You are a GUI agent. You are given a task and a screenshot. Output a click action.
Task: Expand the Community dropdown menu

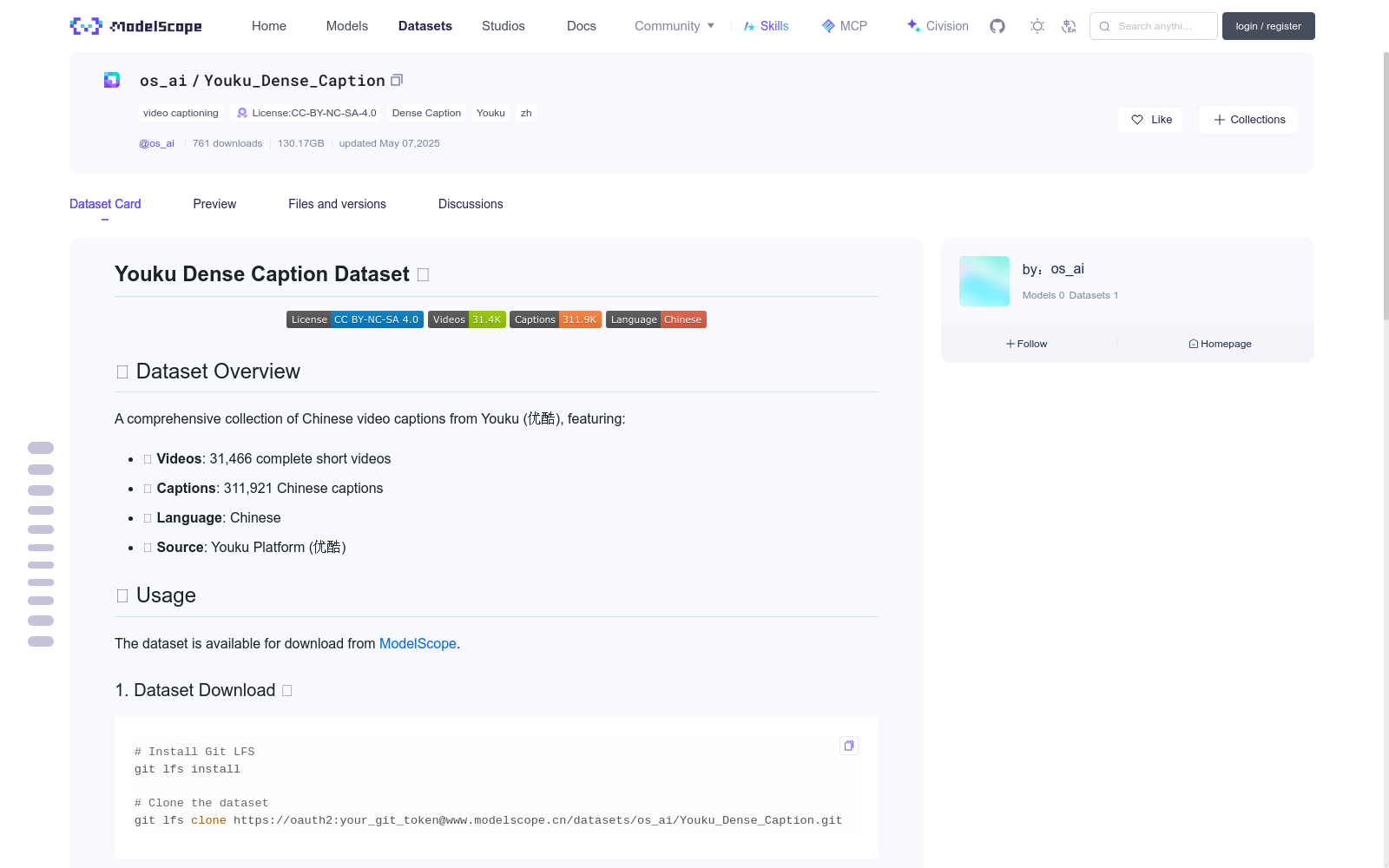675,26
